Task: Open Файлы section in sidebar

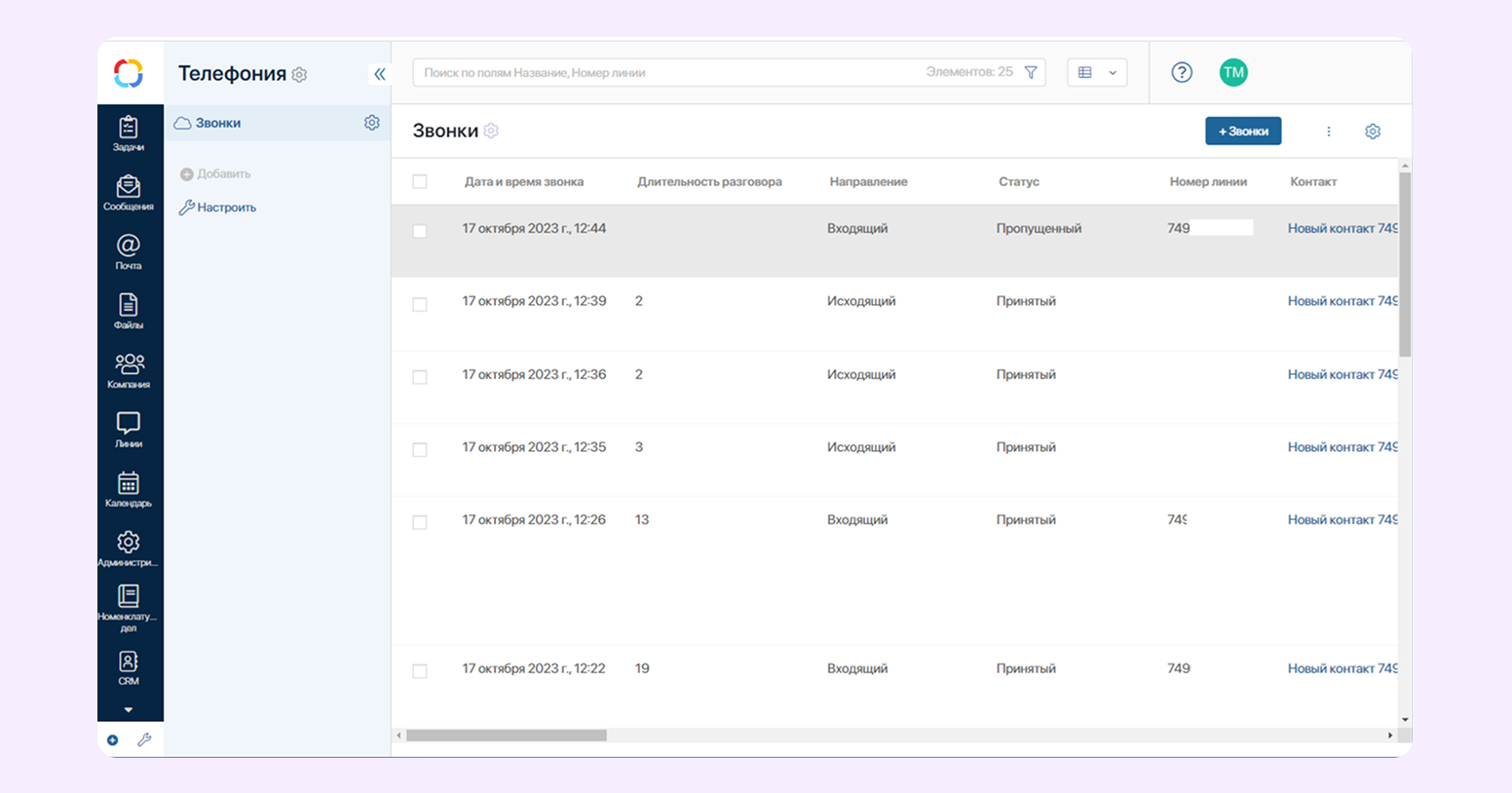Action: (x=129, y=312)
